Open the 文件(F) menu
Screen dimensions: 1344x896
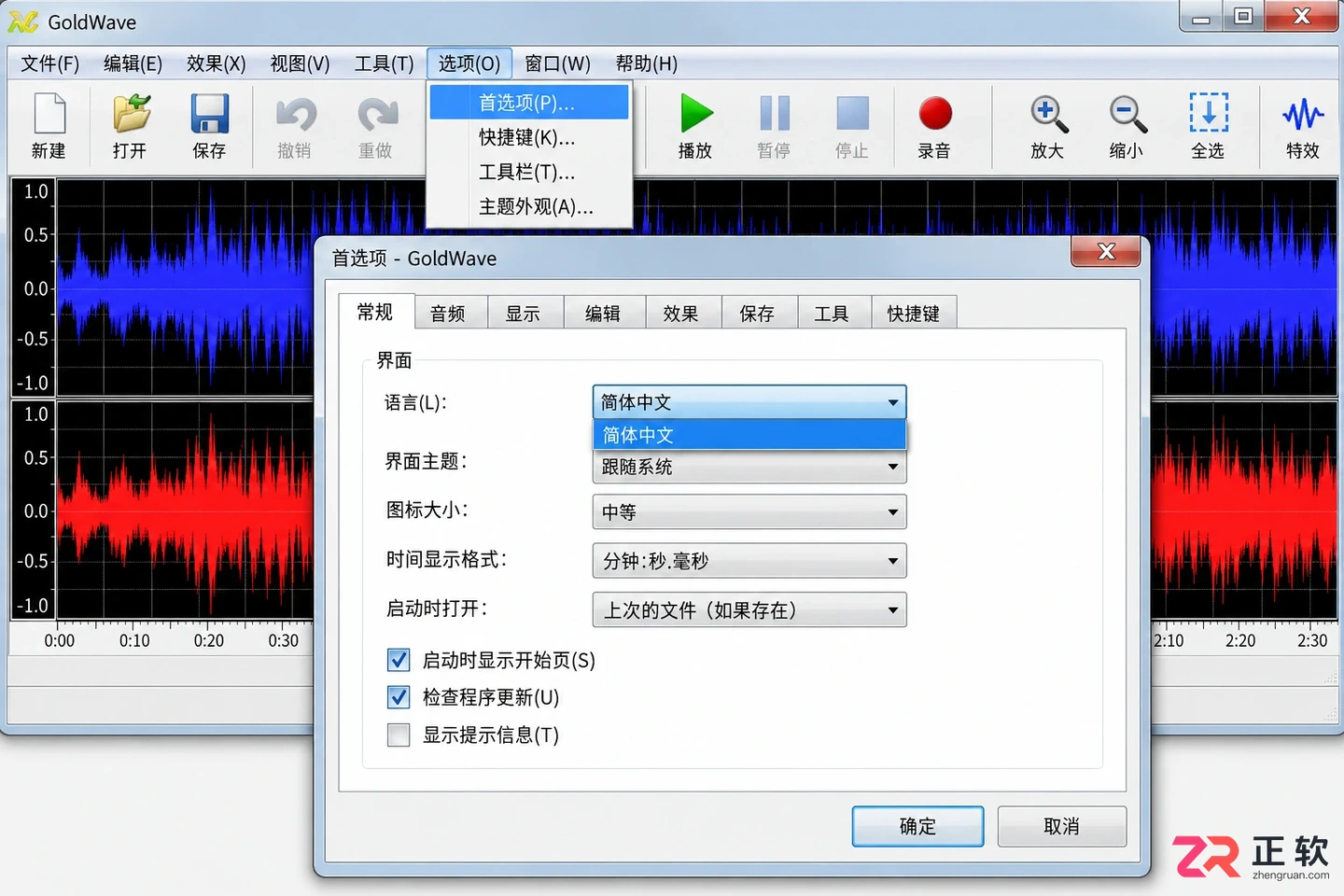click(x=50, y=63)
